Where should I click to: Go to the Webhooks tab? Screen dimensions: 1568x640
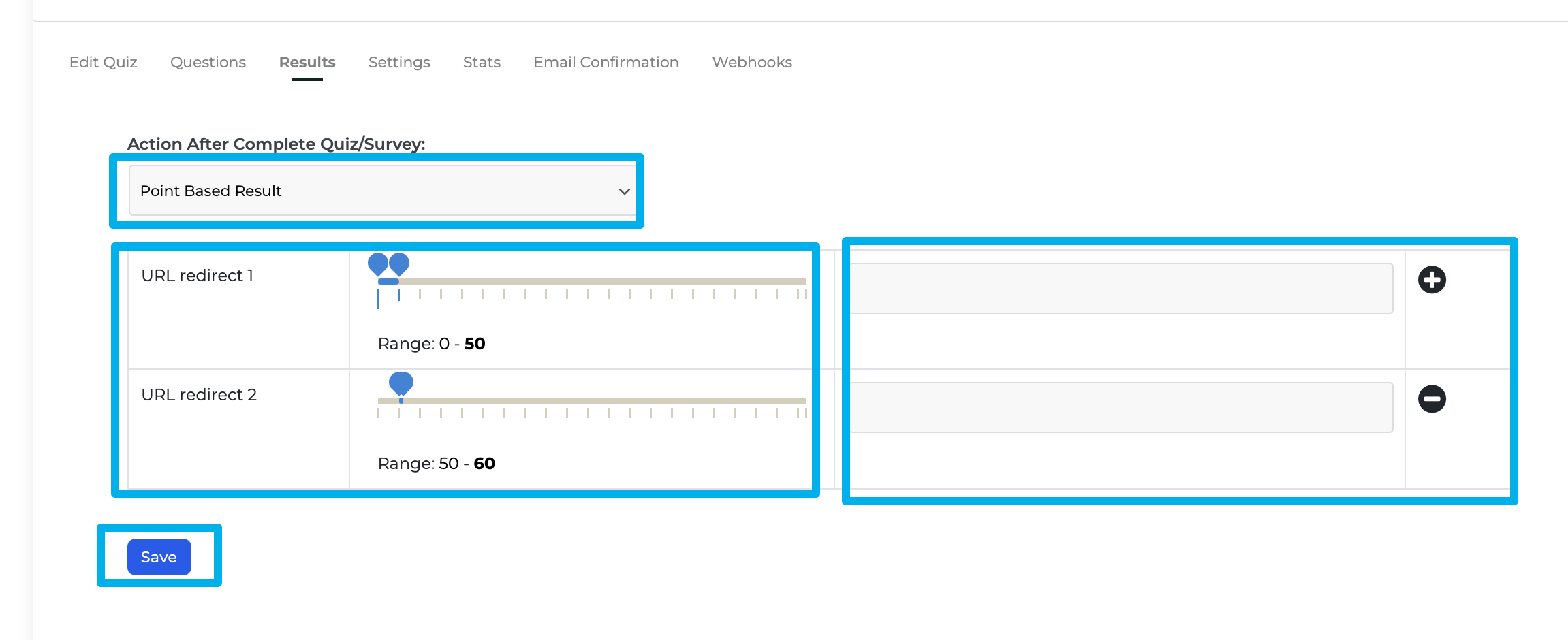click(751, 62)
